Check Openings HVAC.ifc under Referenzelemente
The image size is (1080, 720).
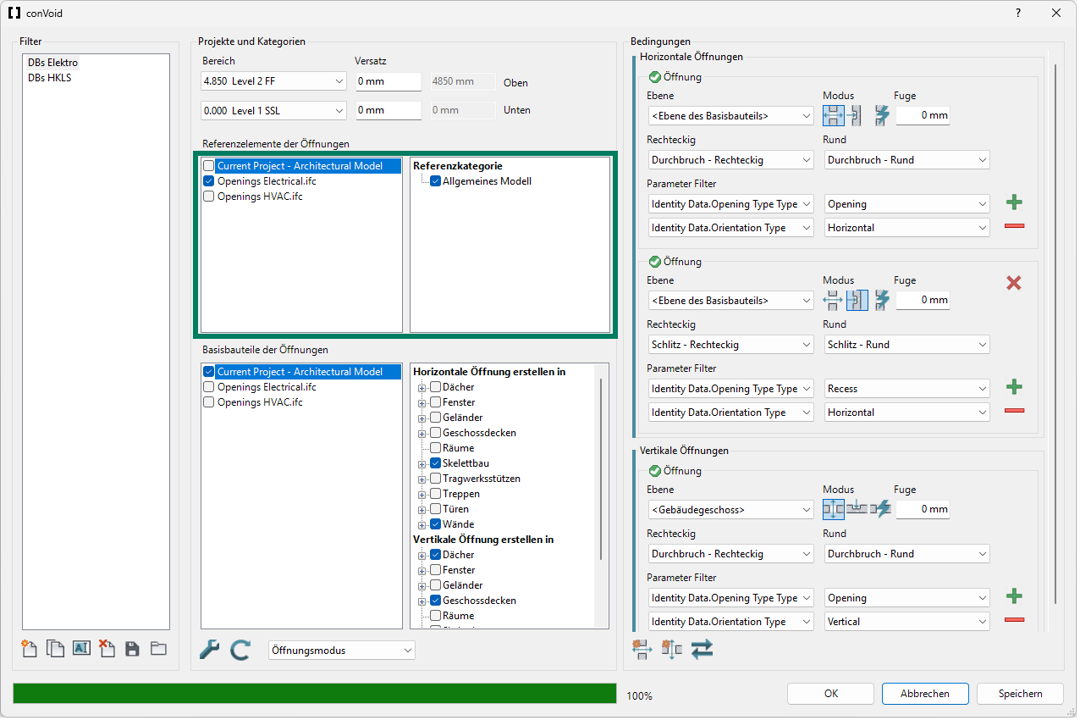click(209, 196)
